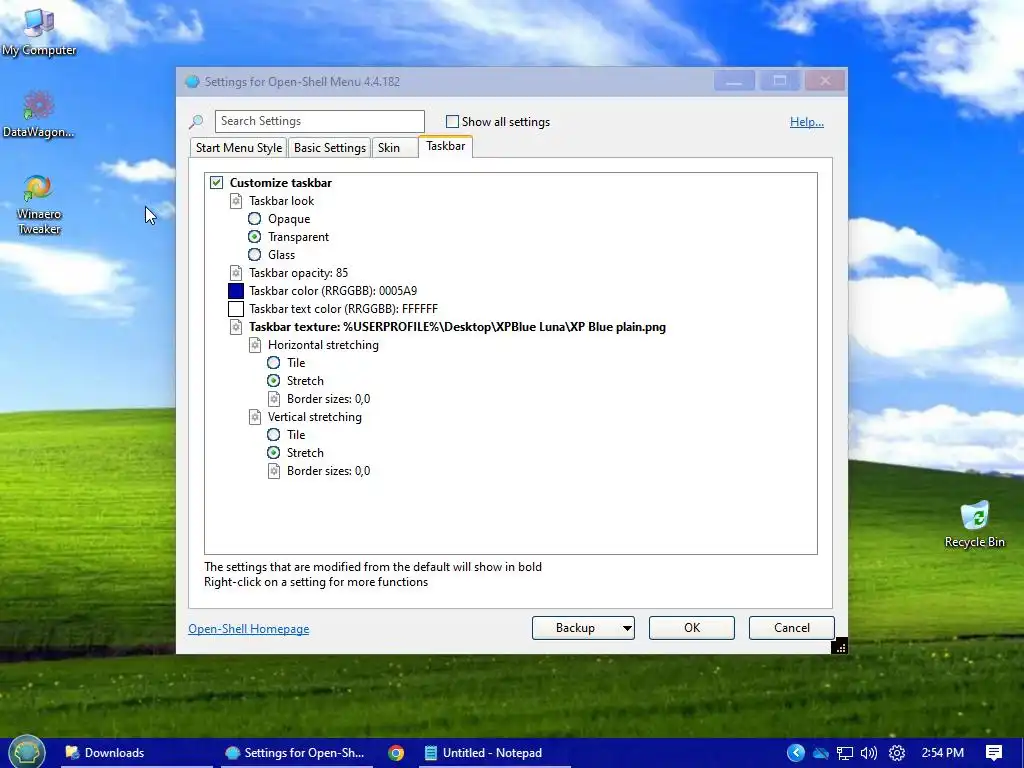
Task: Open the volume speaker tray icon
Action: (x=869, y=753)
